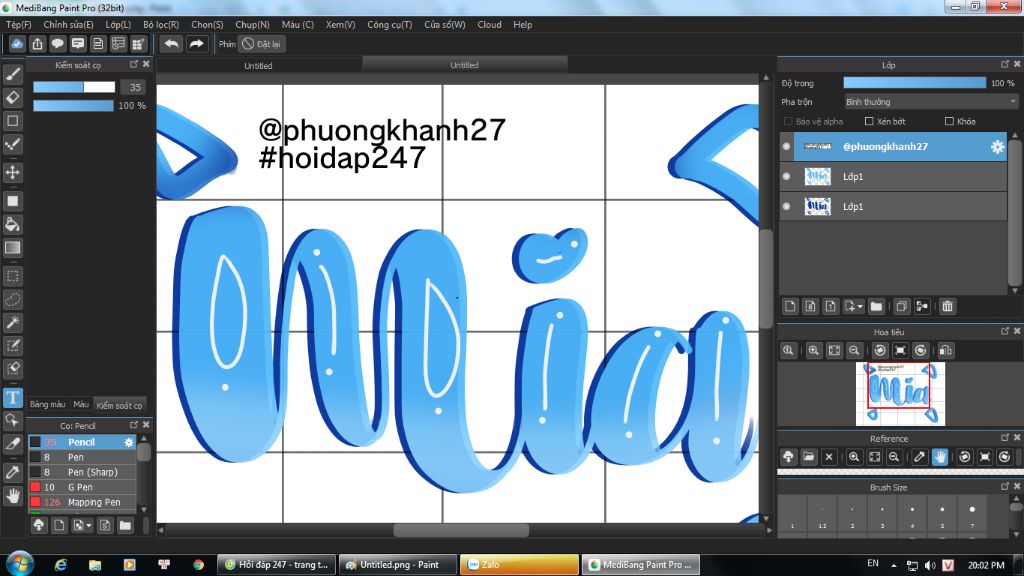Image resolution: width=1024 pixels, height=576 pixels.
Task: Select the Text tool
Action: click(x=12, y=397)
